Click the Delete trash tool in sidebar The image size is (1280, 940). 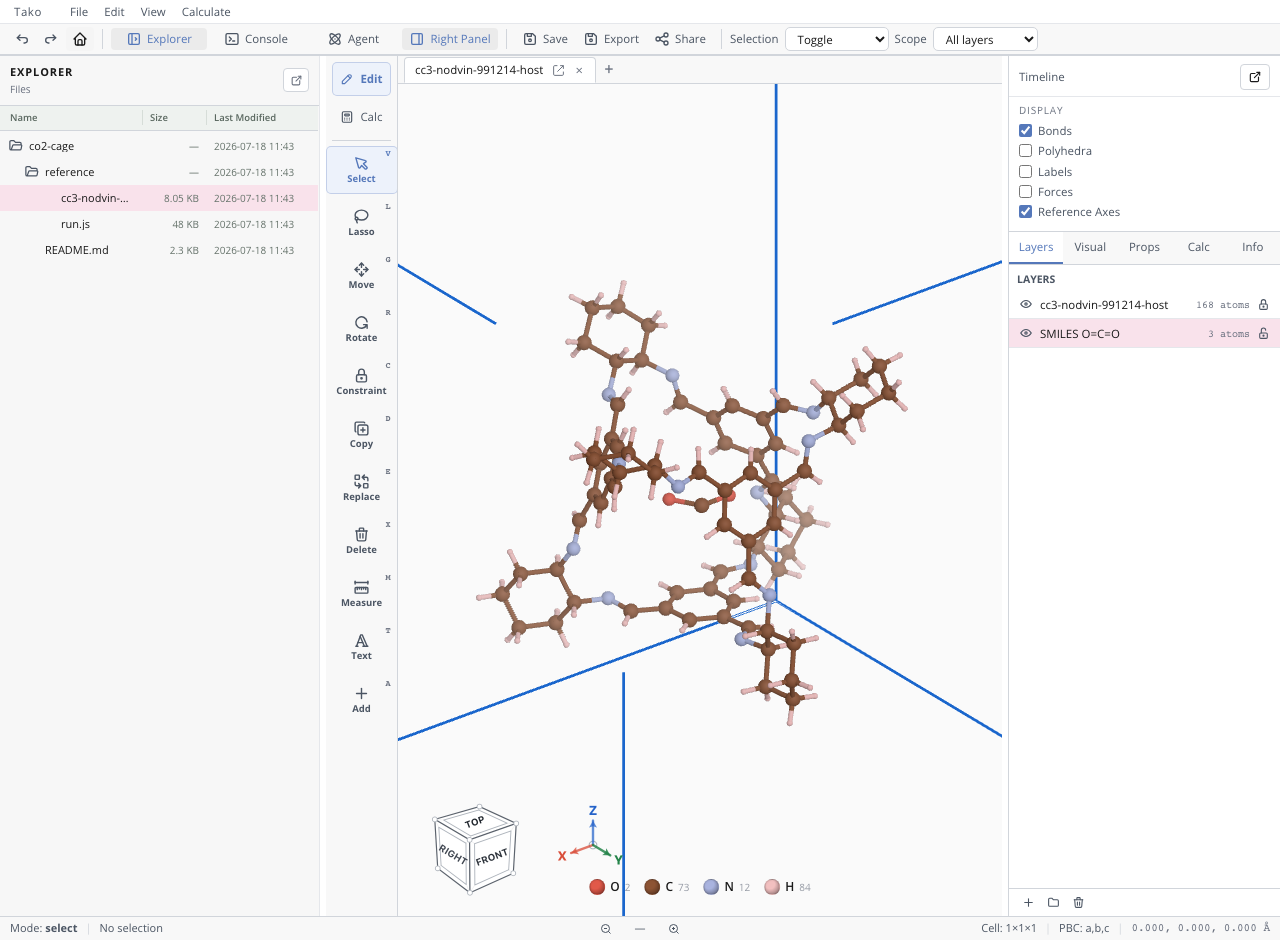click(361, 540)
